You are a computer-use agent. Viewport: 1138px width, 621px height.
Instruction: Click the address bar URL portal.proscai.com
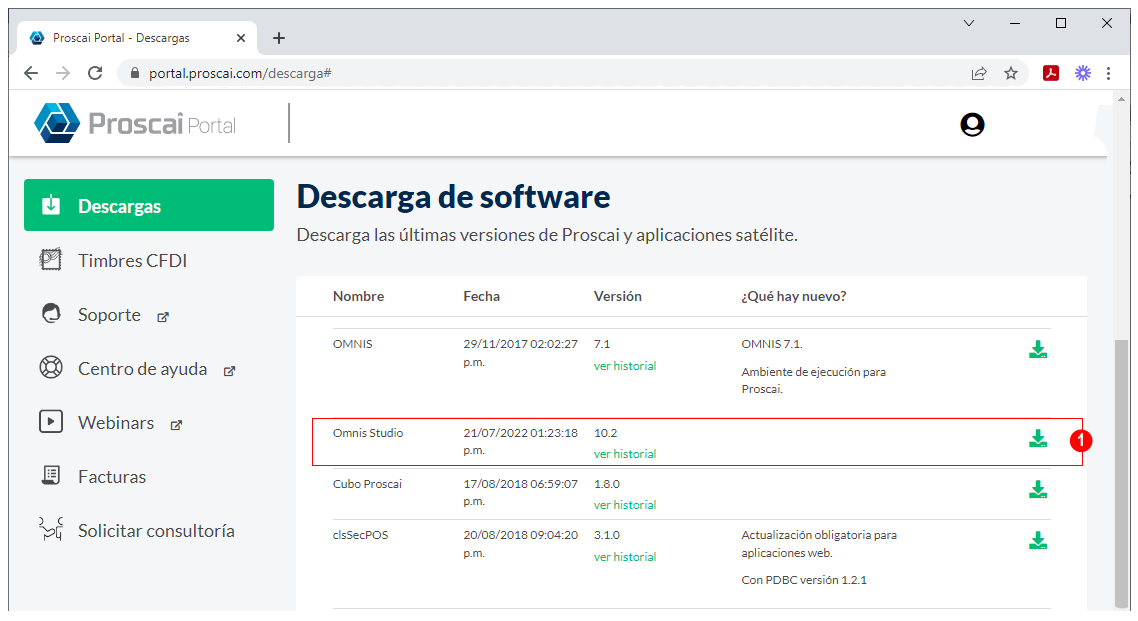[x=240, y=73]
